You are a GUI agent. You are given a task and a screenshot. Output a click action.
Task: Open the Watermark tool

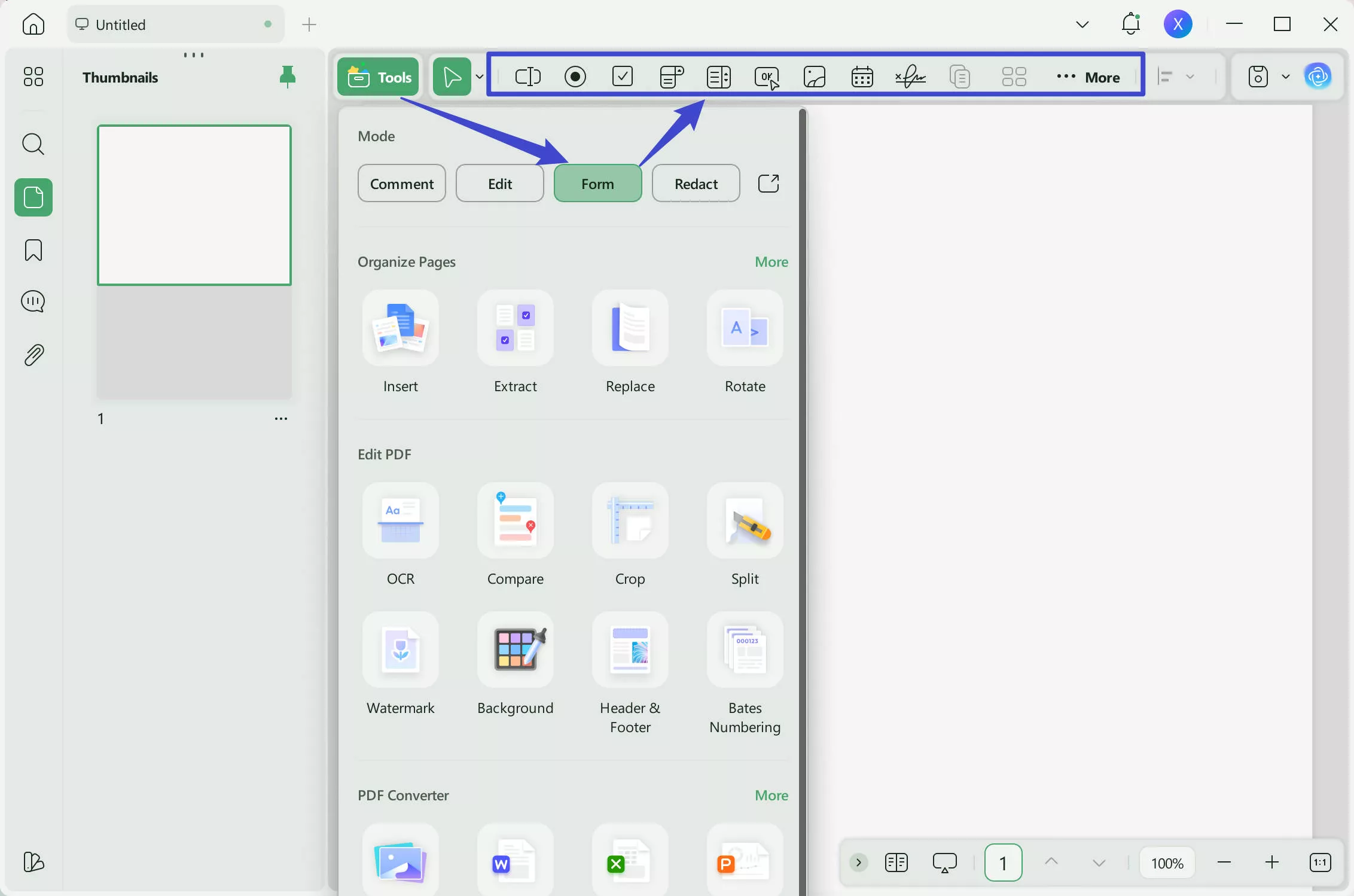point(400,664)
